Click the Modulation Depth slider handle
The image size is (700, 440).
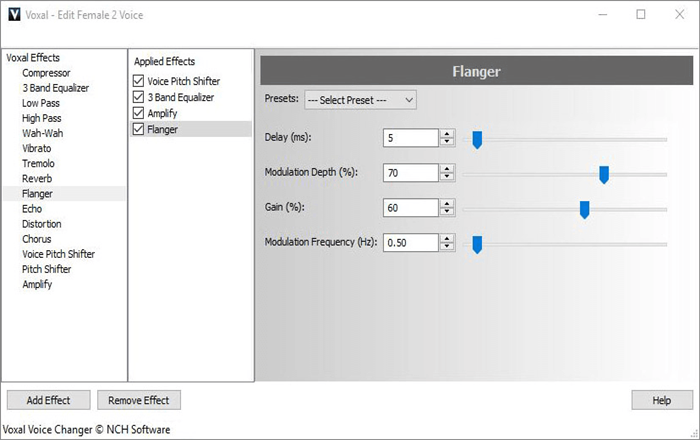tap(604, 174)
